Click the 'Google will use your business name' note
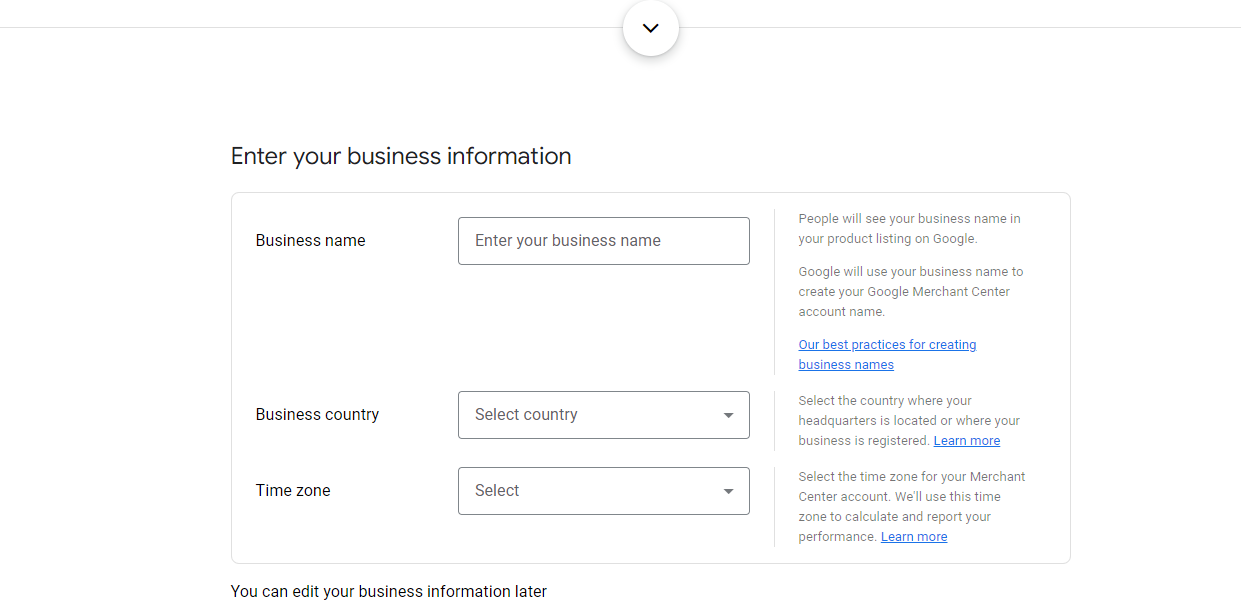Viewport: 1241px width, 616px height. [910, 291]
